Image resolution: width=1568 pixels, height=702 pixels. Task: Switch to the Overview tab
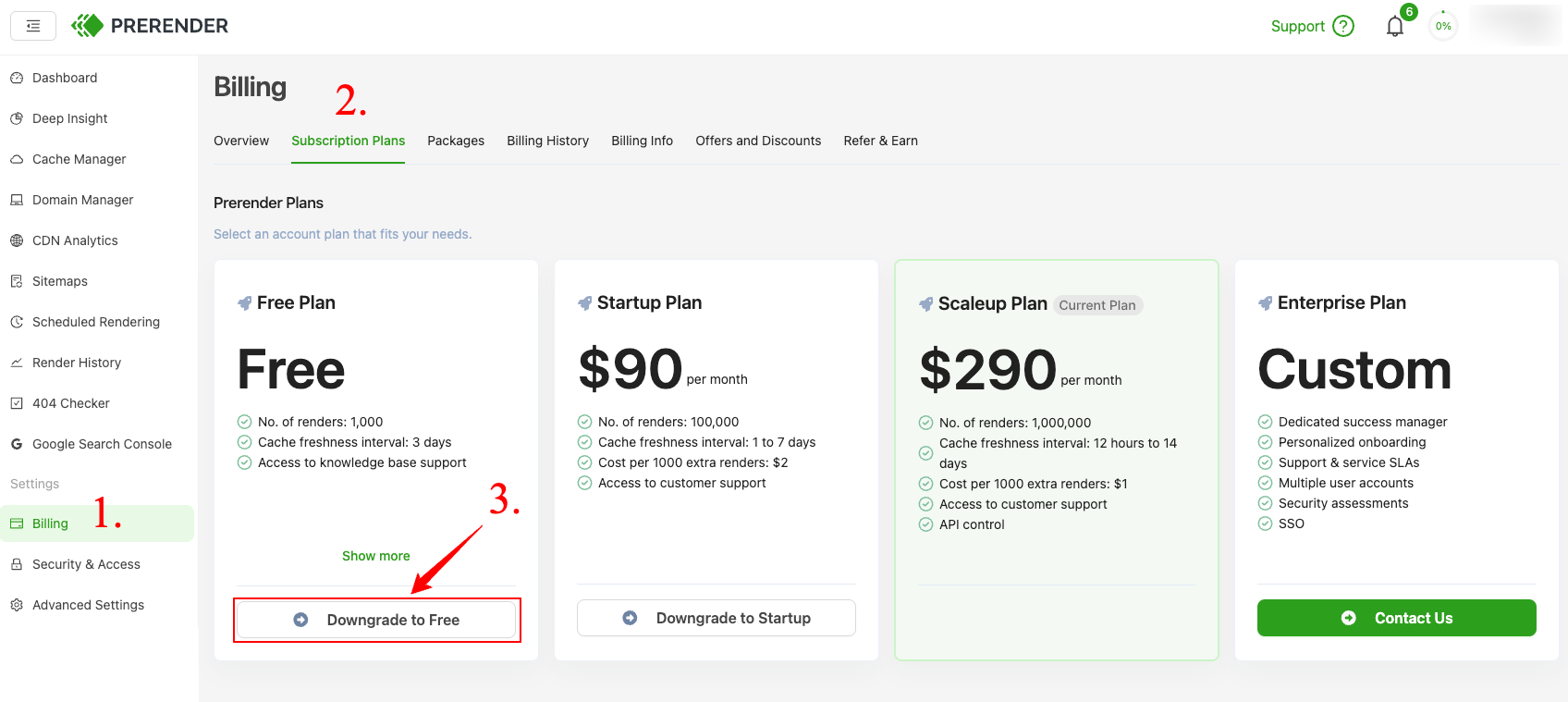click(x=241, y=141)
